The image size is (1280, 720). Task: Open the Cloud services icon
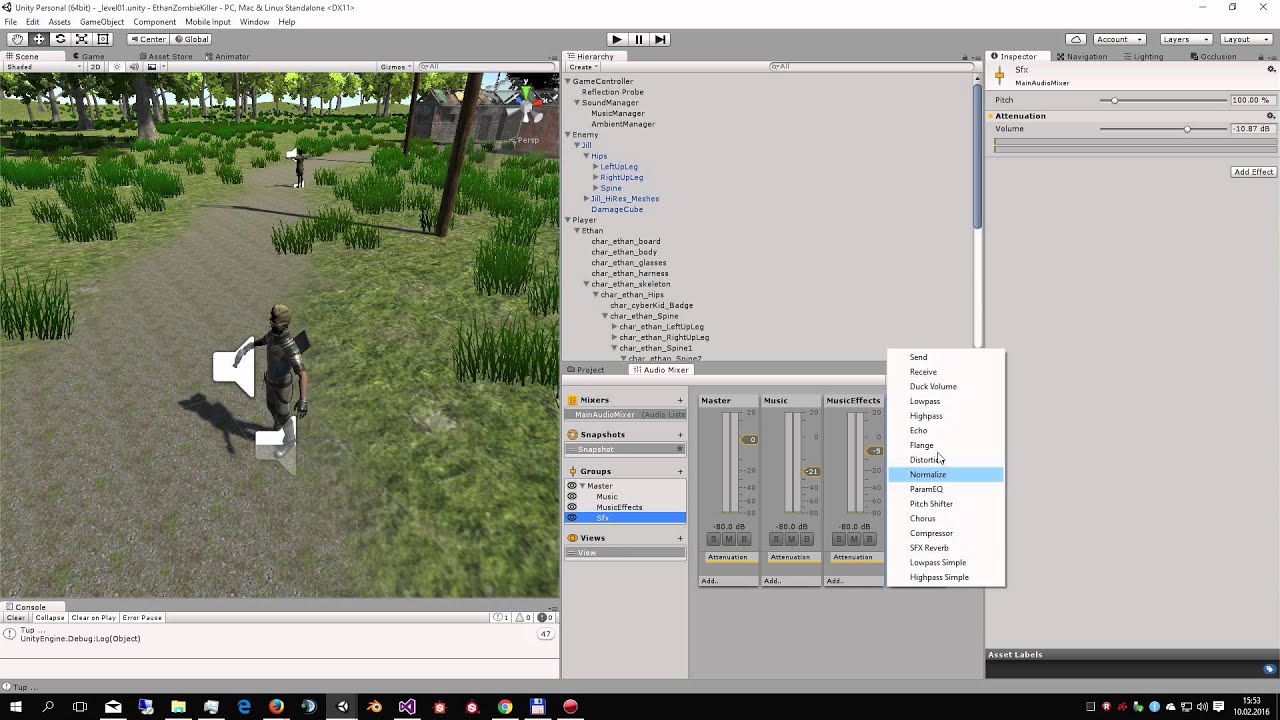coord(1076,39)
